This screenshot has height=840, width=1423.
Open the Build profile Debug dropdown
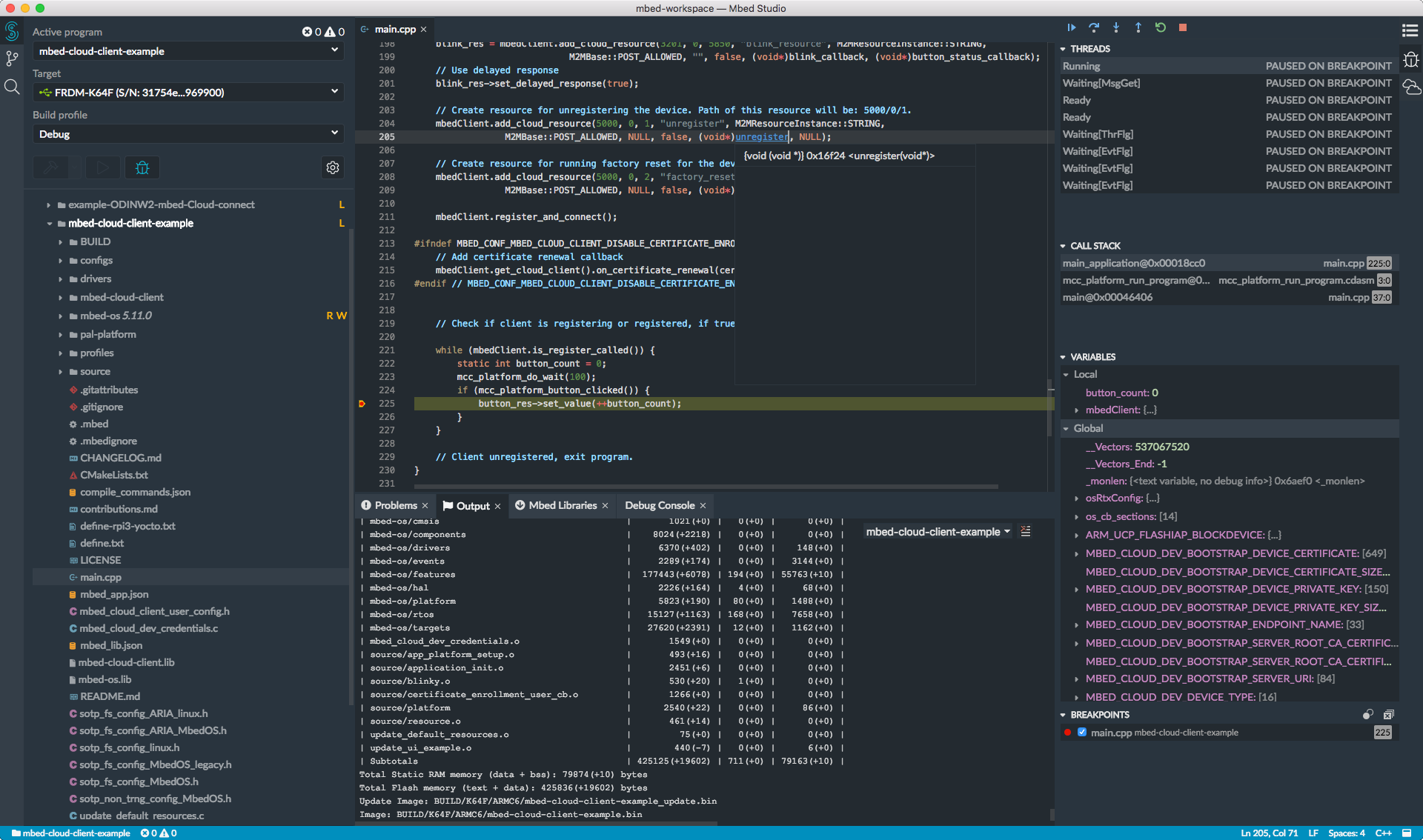click(x=188, y=134)
